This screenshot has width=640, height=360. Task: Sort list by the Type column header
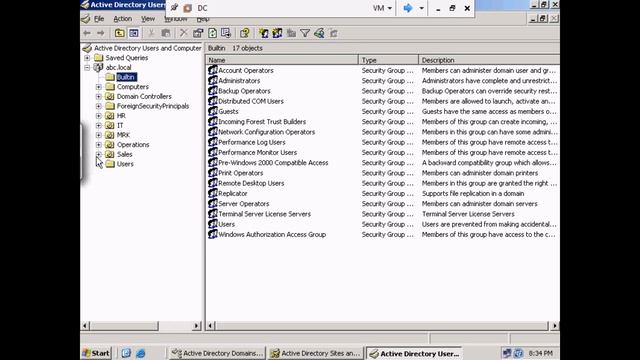click(x=389, y=60)
